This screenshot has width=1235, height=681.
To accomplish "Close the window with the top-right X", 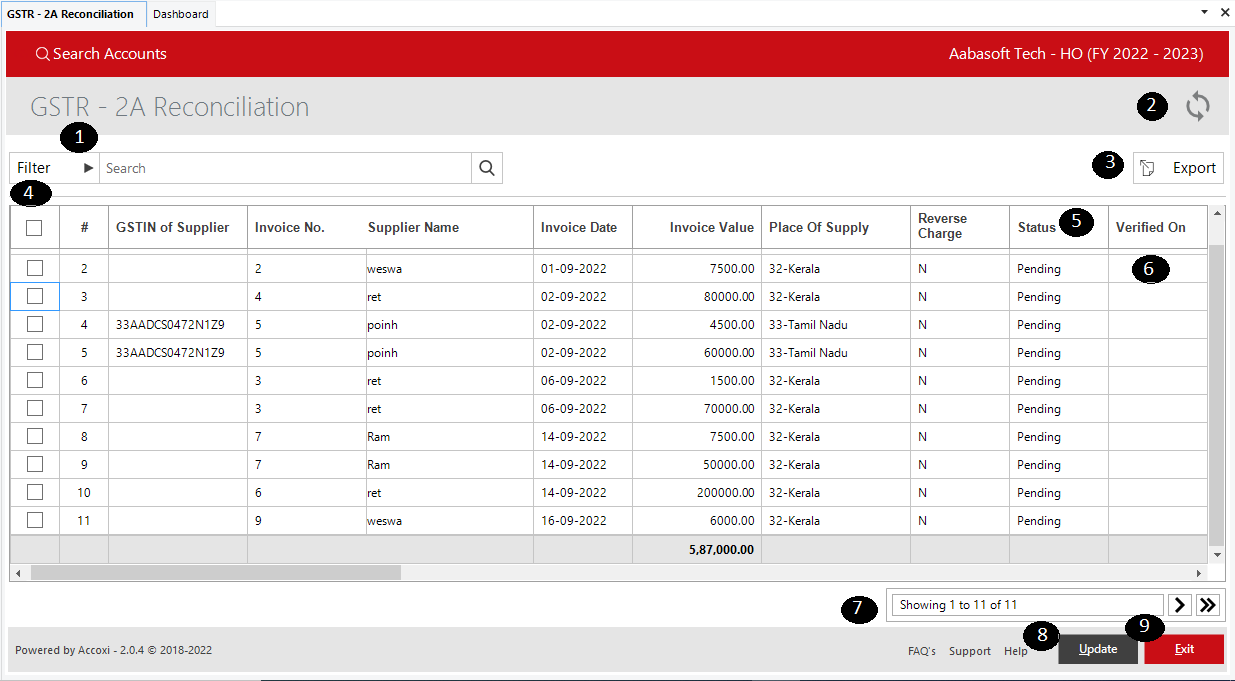I will point(1225,12).
